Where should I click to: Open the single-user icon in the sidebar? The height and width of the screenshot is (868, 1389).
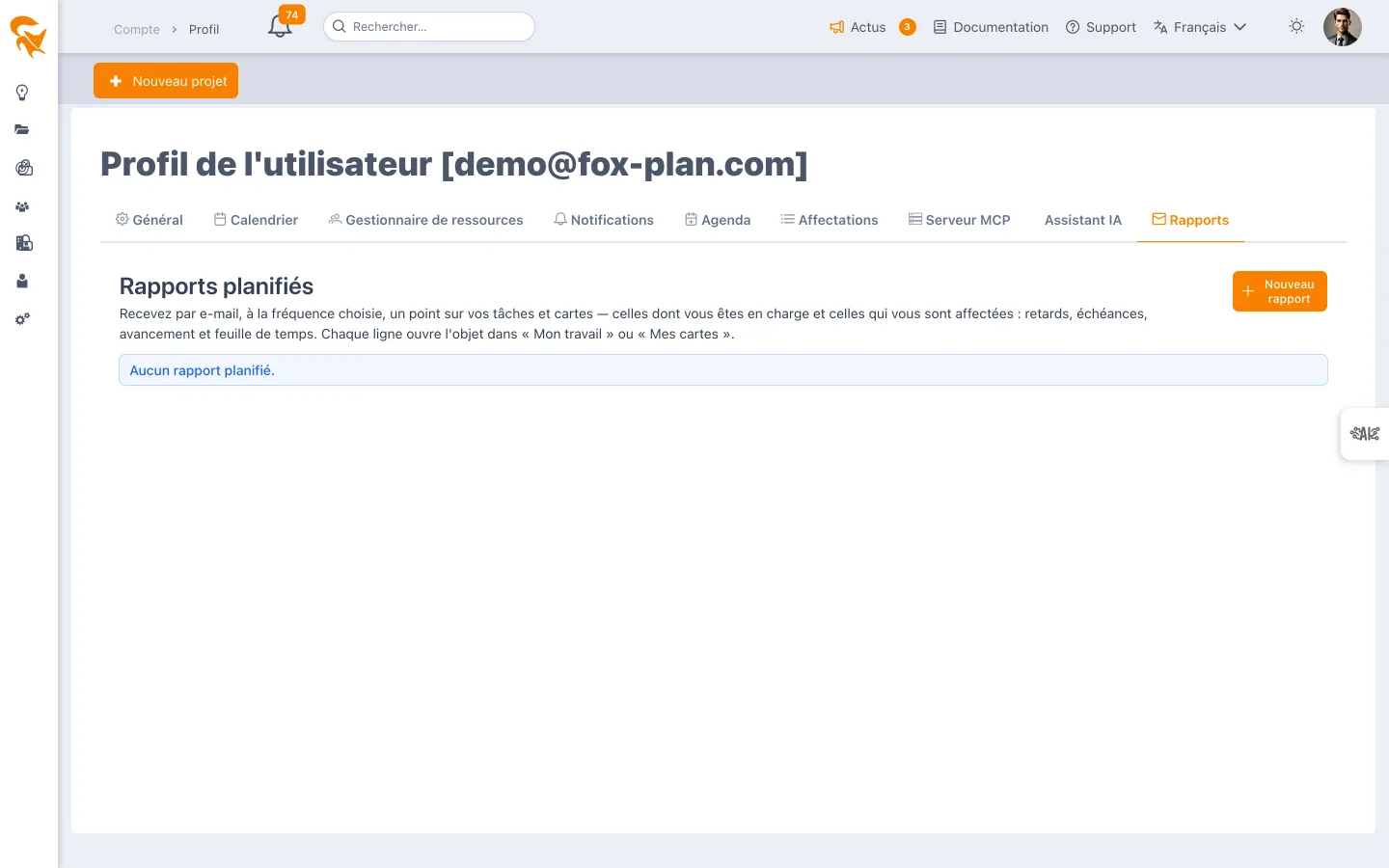point(22,281)
